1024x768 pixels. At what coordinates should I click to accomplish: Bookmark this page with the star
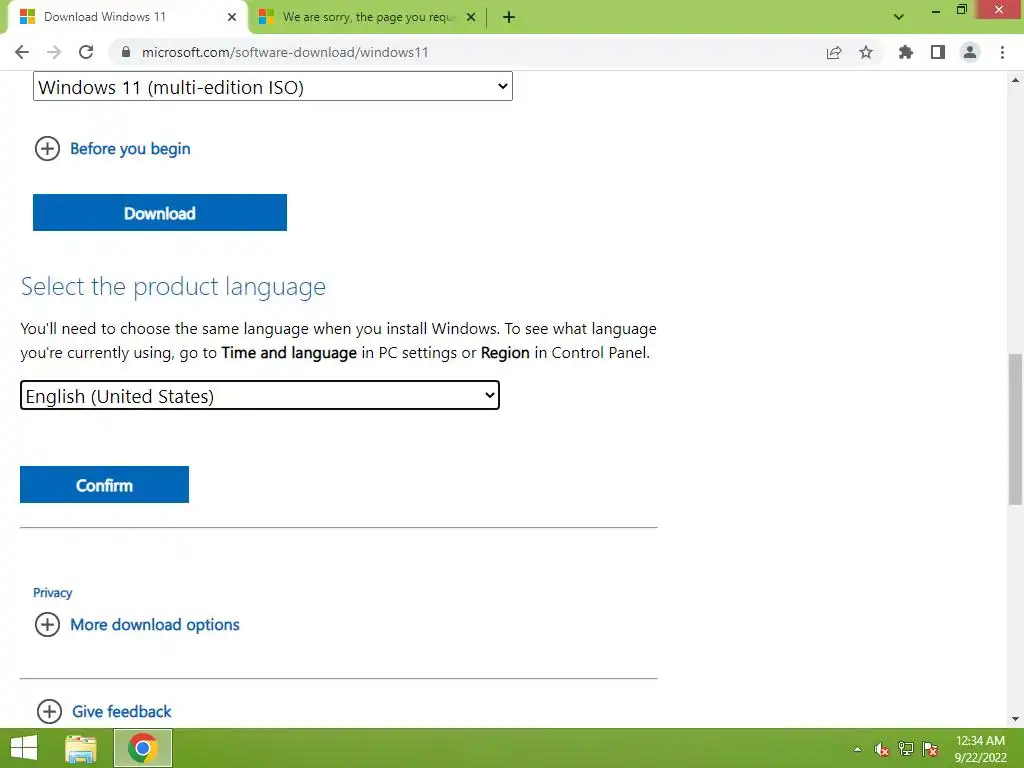(x=866, y=52)
